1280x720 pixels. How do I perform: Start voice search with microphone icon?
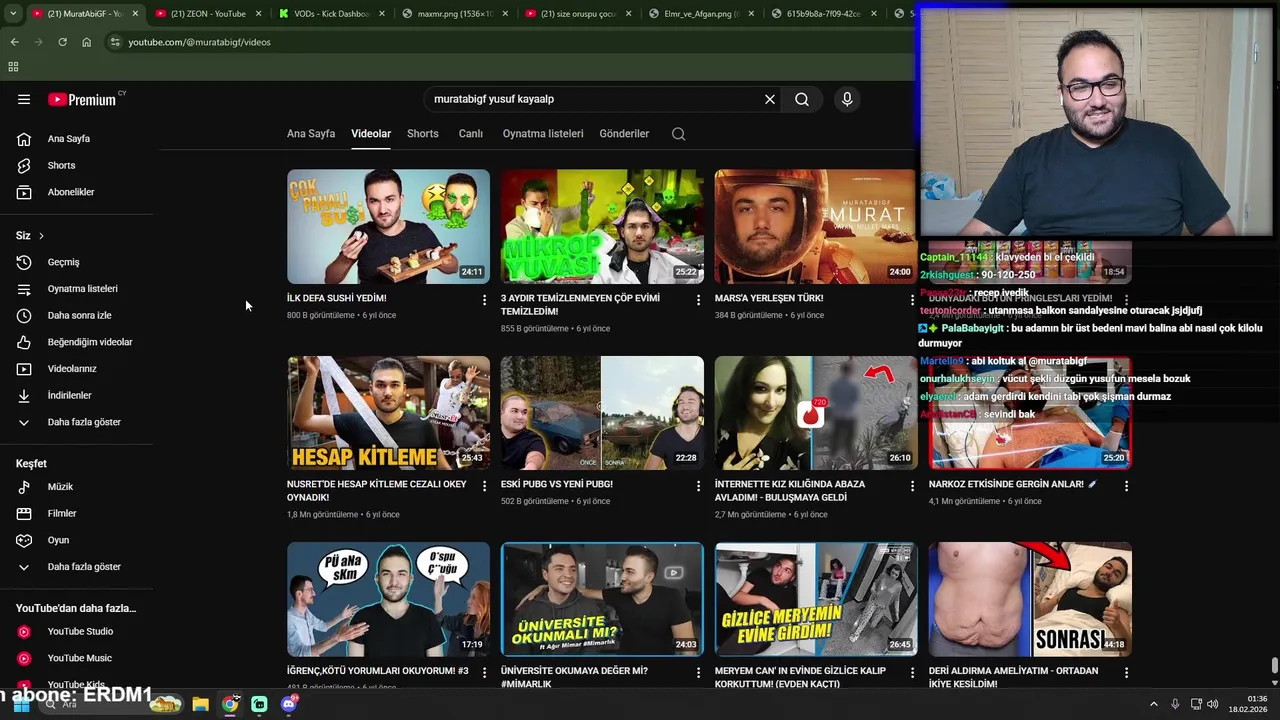[847, 99]
